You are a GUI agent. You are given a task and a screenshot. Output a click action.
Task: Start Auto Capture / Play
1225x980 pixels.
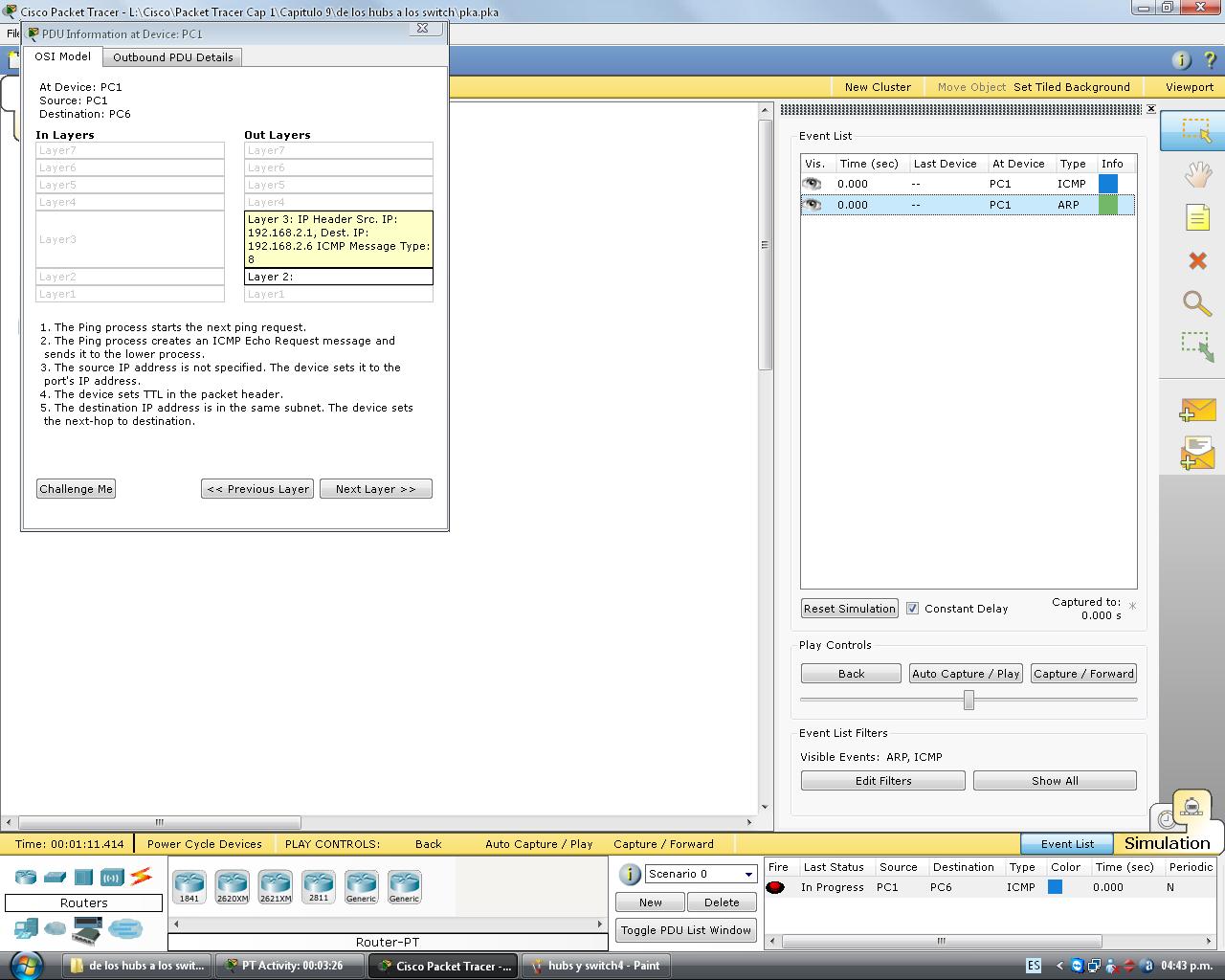click(x=966, y=674)
